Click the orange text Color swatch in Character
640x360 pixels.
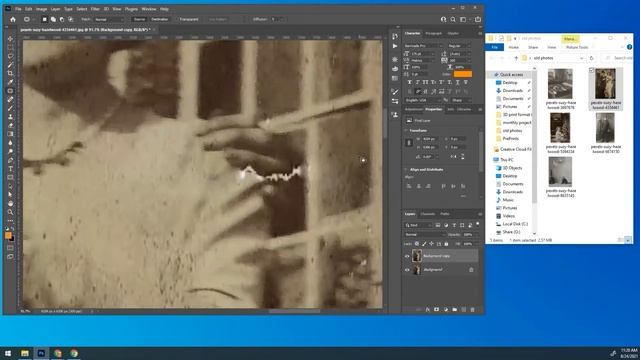coord(463,74)
